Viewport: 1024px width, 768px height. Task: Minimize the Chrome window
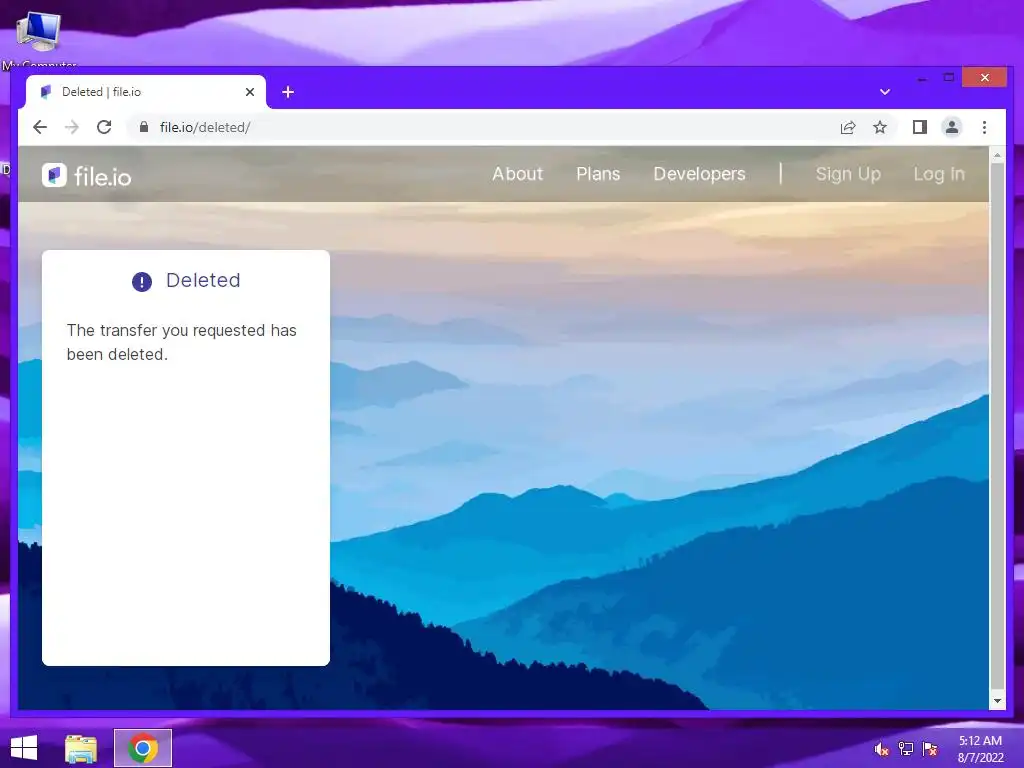click(922, 78)
